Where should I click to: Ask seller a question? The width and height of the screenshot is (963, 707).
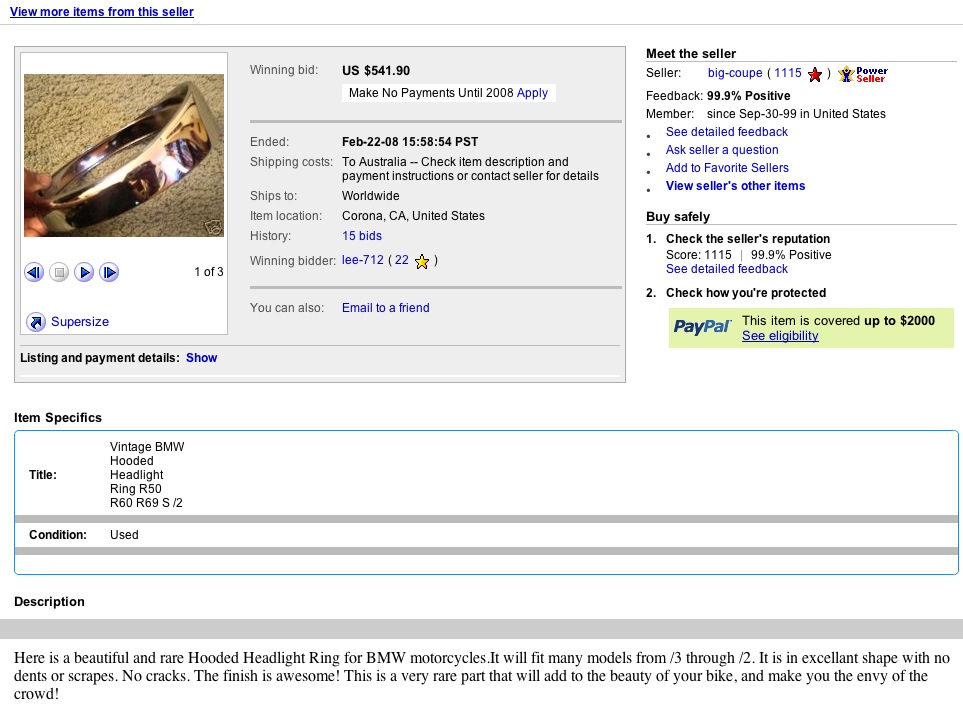click(x=722, y=150)
